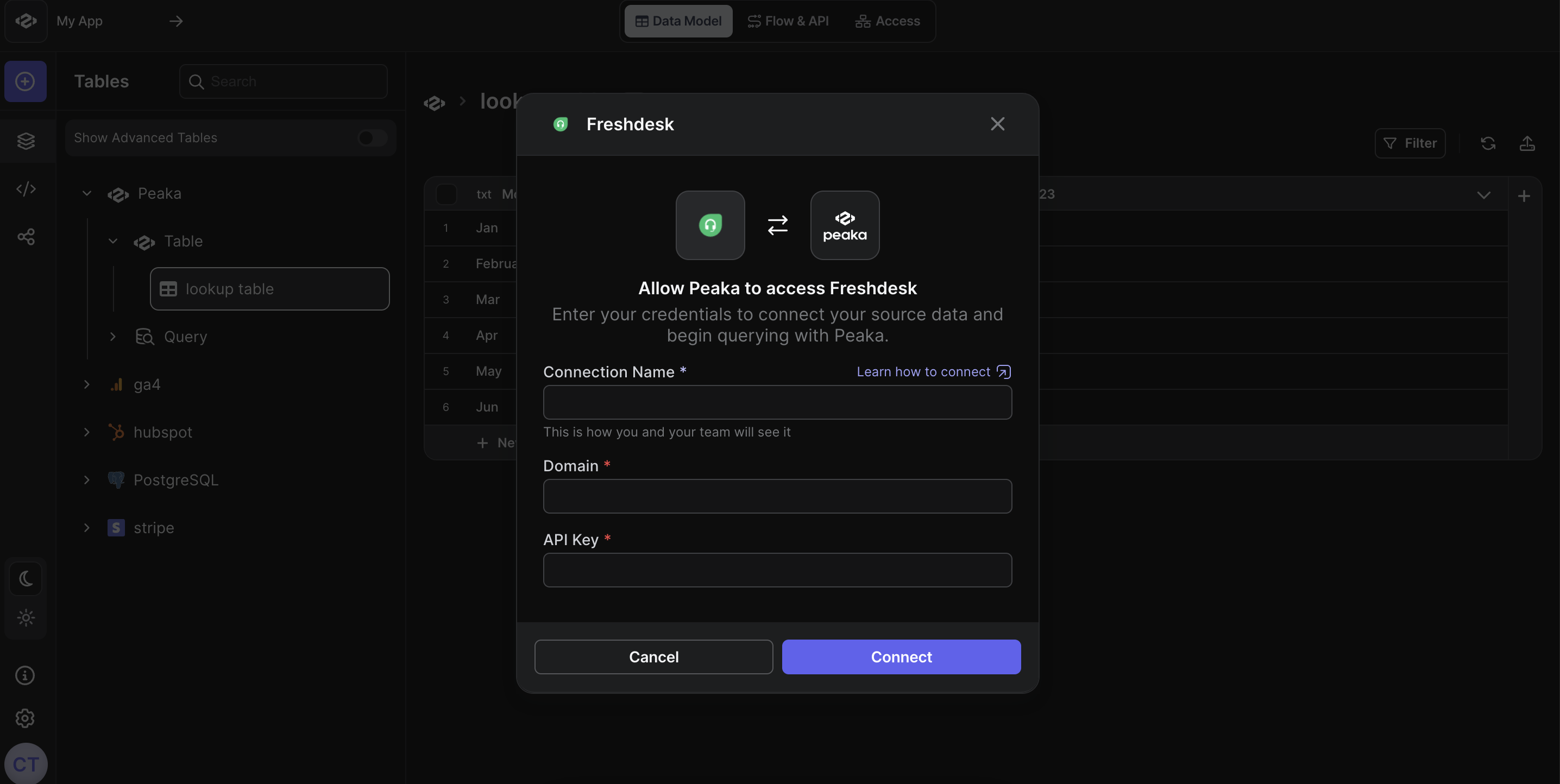Viewport: 1560px width, 784px height.
Task: Switch to Data Model tab
Action: 678,21
